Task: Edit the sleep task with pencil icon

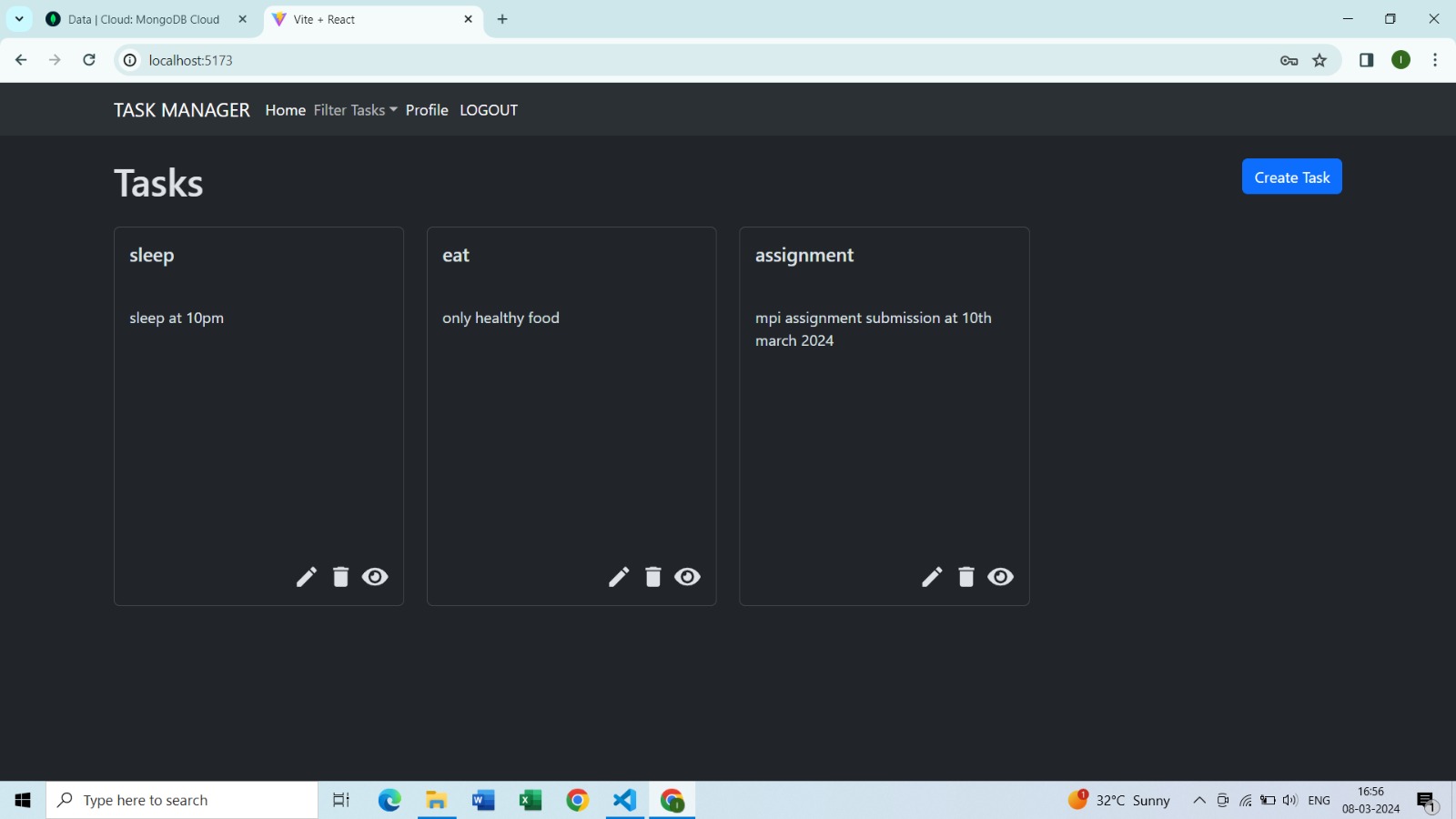Action: (307, 577)
